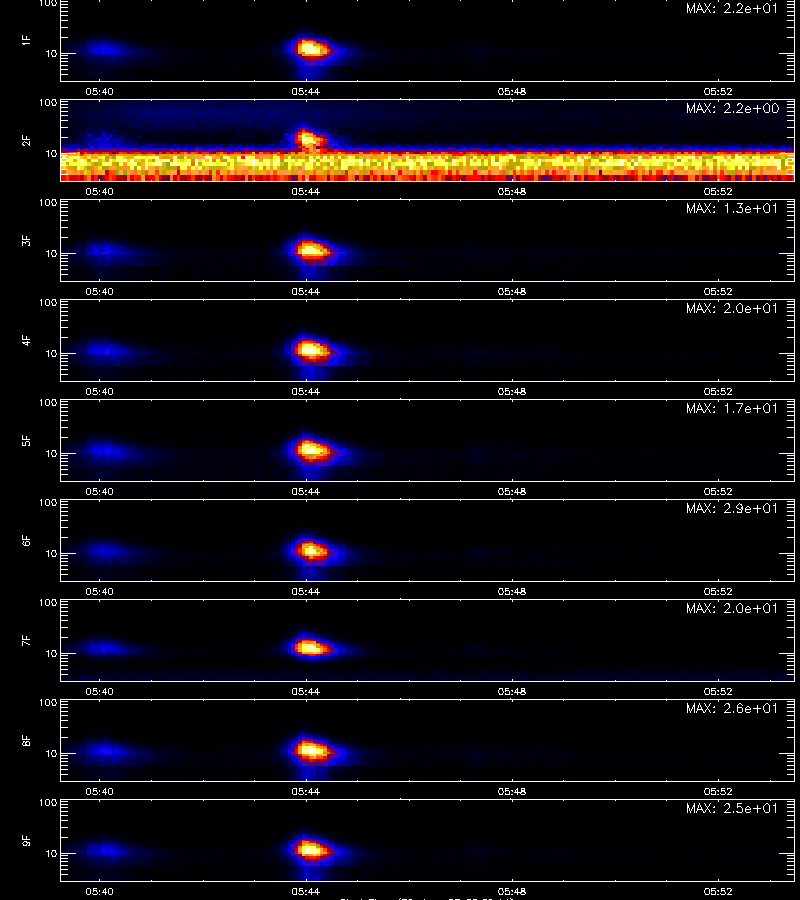This screenshot has height=900, width=800.
Task: Click the 05:44 time tick under panel 8F
Action: point(305,792)
